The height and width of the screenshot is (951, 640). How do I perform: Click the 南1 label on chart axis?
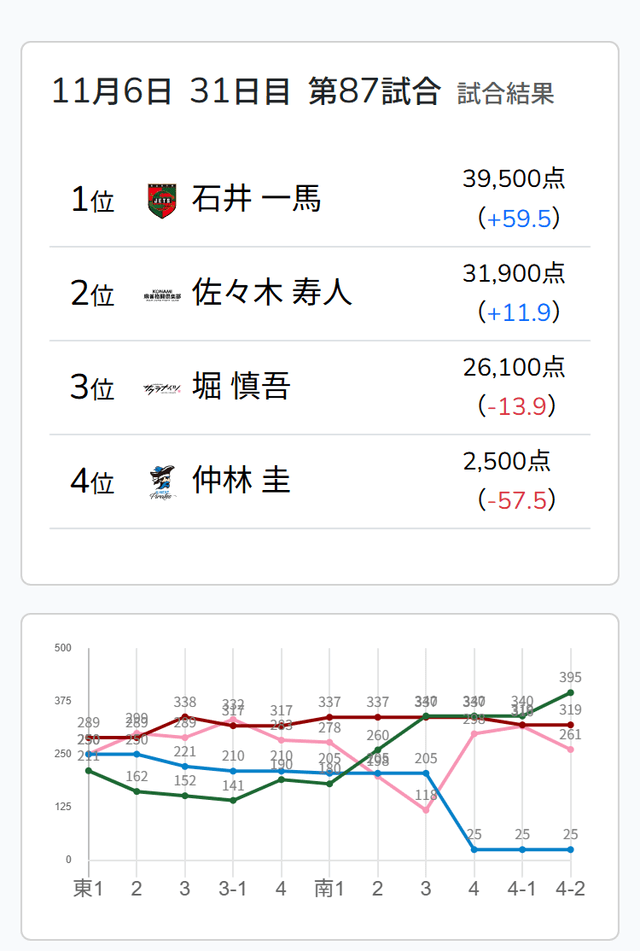tap(330, 889)
